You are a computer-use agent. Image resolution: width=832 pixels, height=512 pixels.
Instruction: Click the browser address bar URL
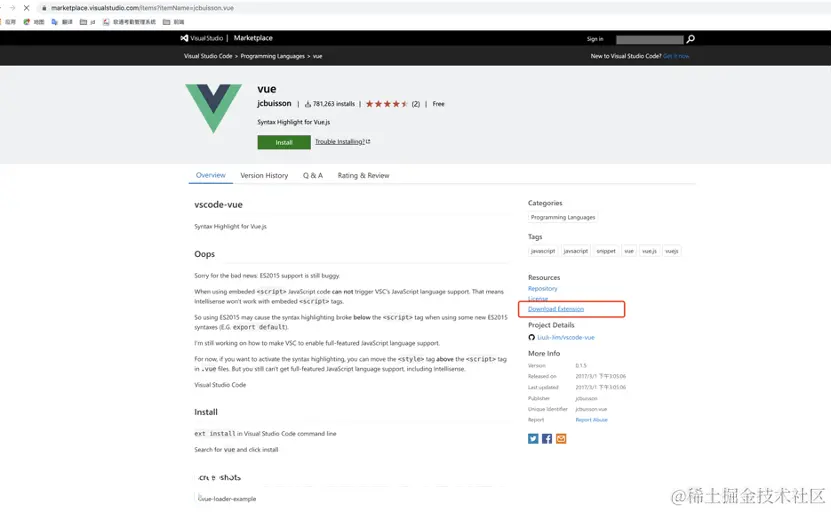pyautogui.click(x=142, y=8)
